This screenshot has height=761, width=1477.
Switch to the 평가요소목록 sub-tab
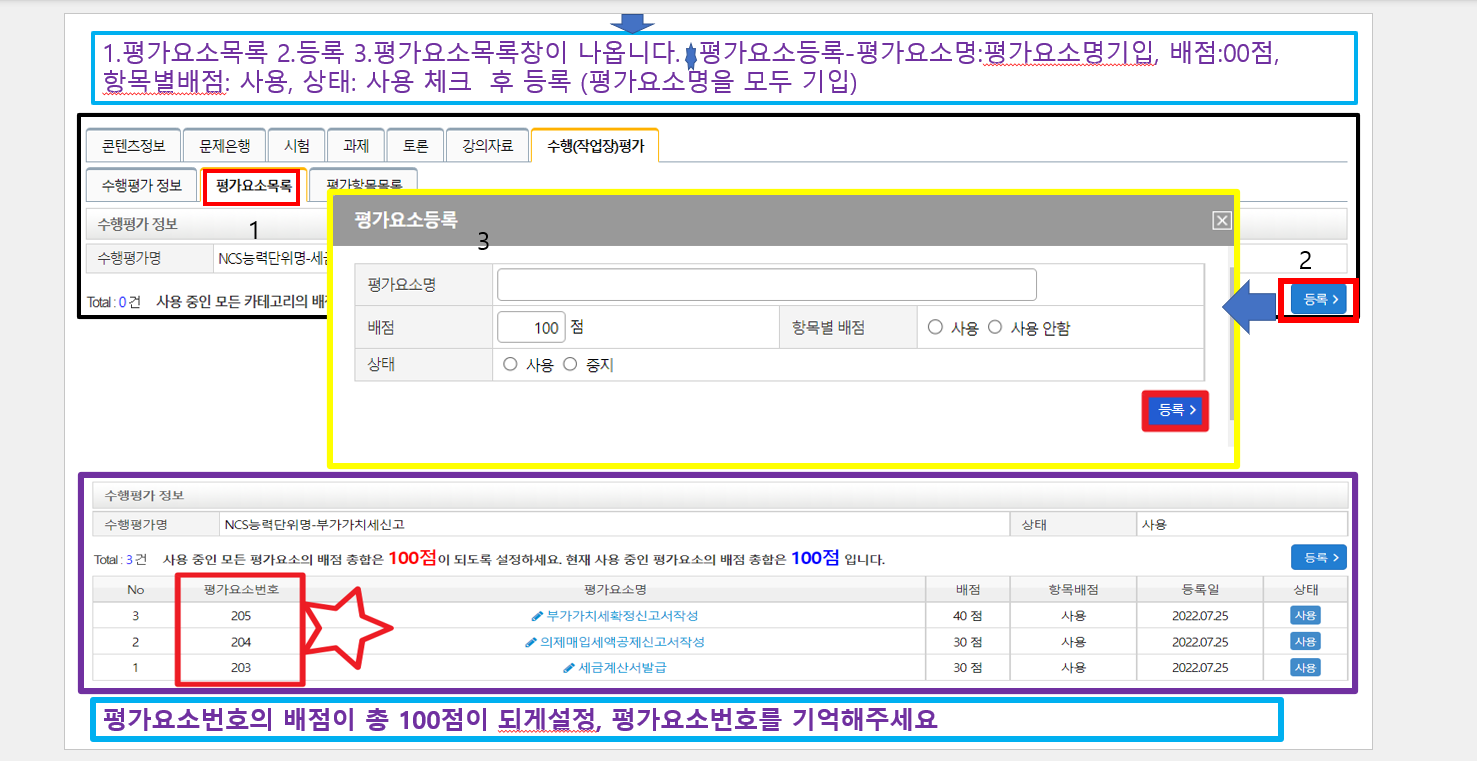[x=254, y=186]
